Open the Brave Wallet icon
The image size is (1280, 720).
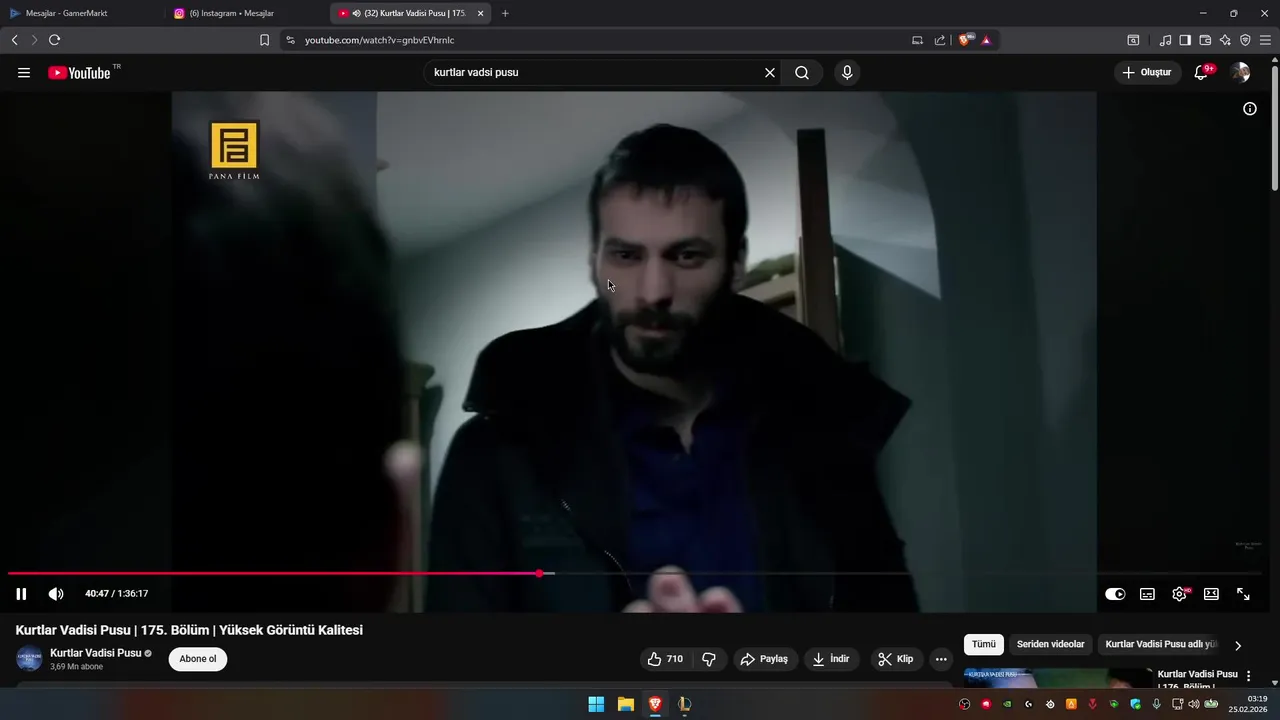click(1205, 40)
